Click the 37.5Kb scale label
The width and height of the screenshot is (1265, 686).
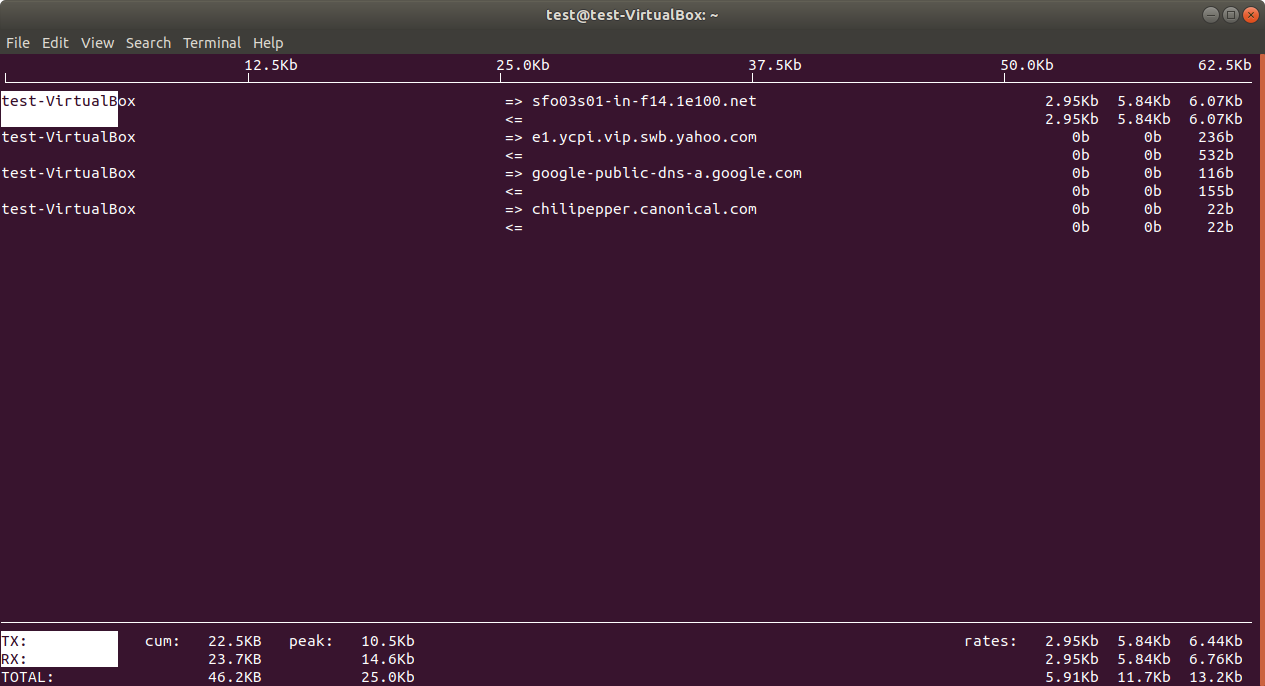point(775,65)
